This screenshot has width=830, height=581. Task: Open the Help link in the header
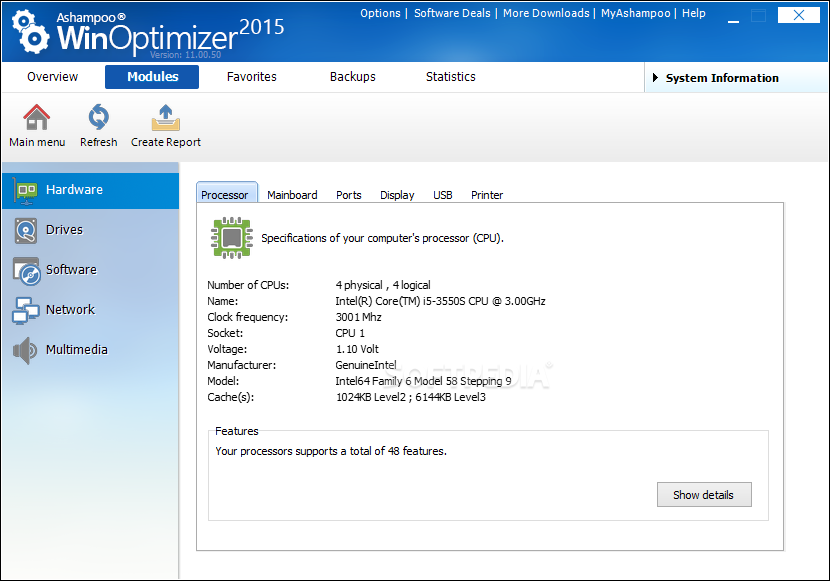point(693,13)
